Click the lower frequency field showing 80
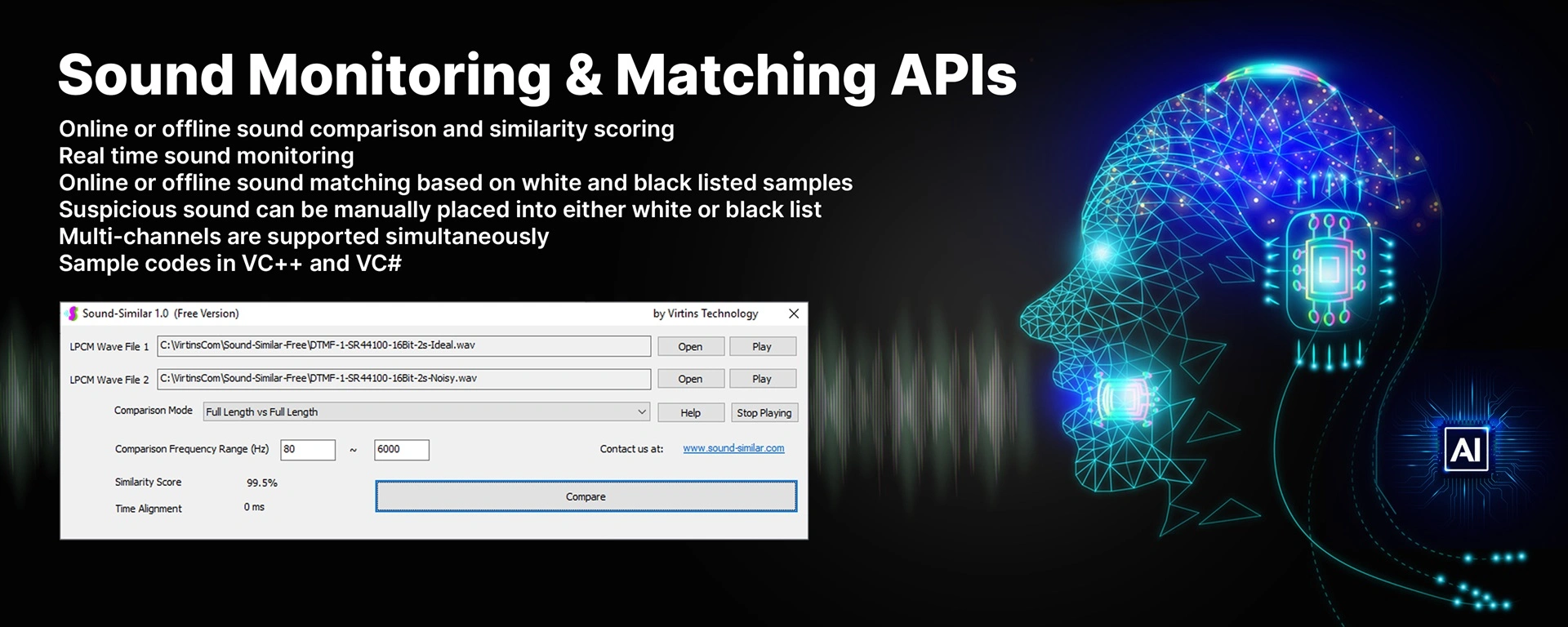This screenshot has height=627, width=1568. click(307, 450)
